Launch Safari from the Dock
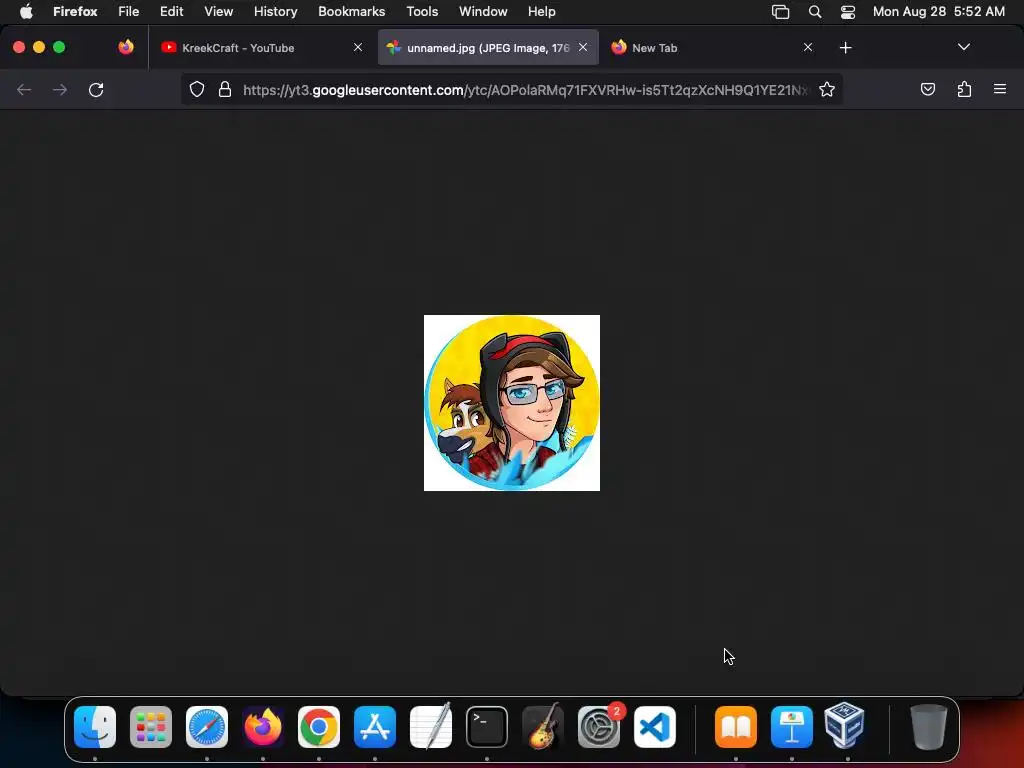 (x=207, y=727)
